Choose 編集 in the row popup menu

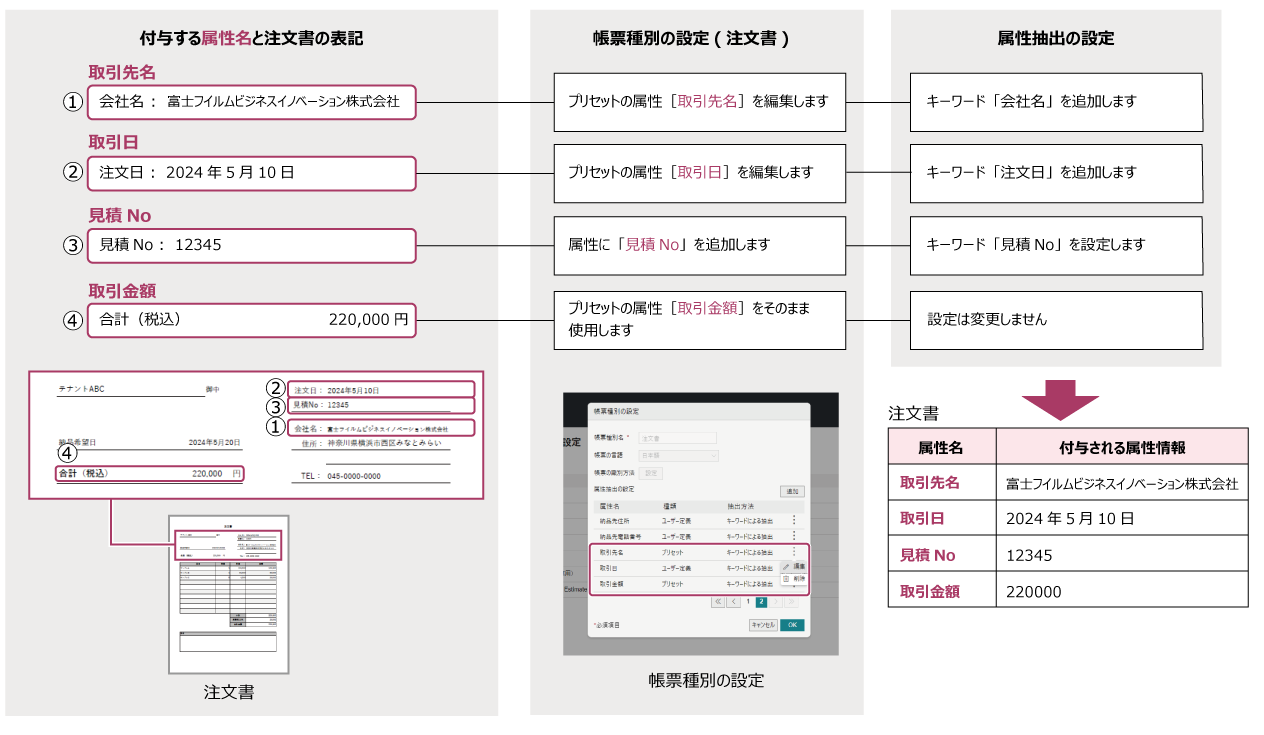click(794, 567)
